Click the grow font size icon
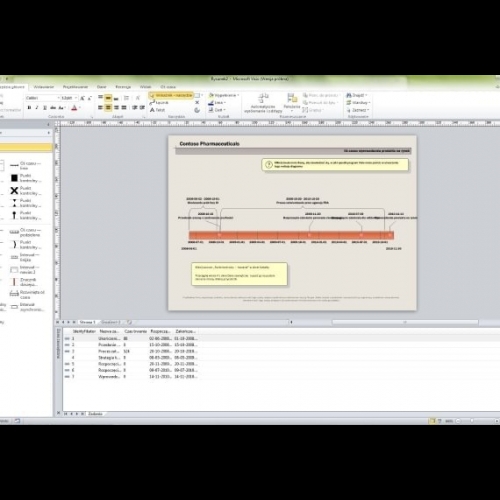The width and height of the screenshot is (500, 500). coord(82,98)
